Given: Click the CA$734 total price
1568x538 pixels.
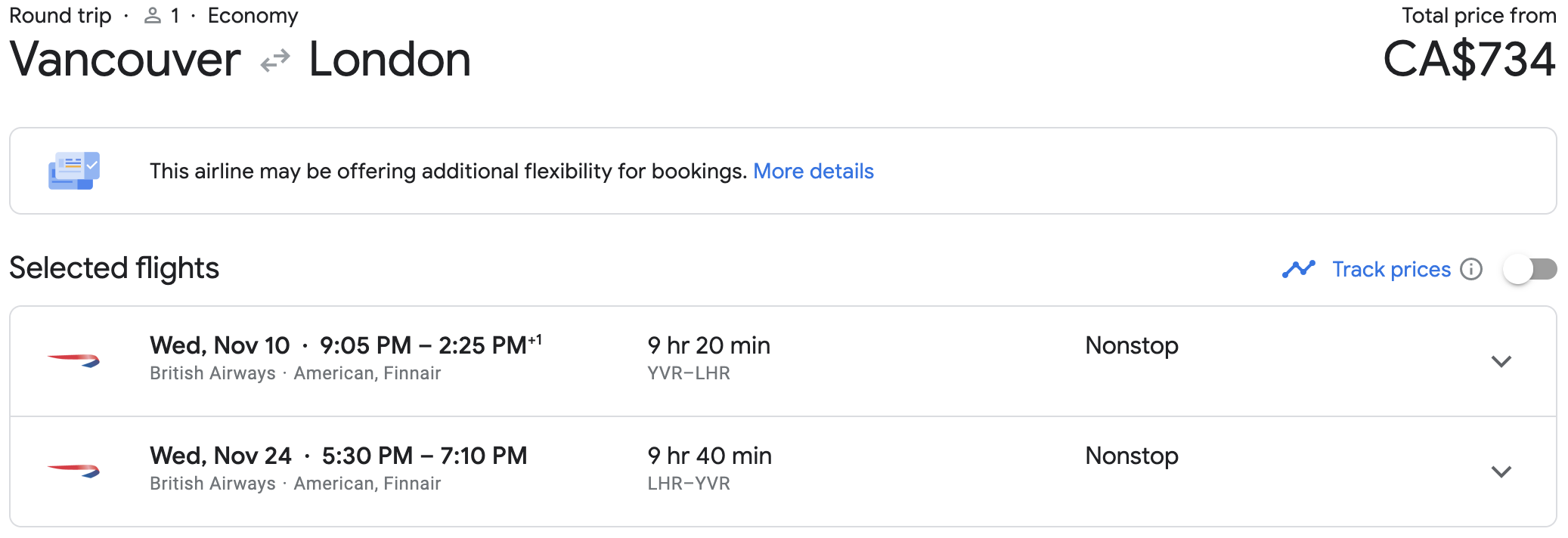Looking at the screenshot, I should [x=1468, y=59].
